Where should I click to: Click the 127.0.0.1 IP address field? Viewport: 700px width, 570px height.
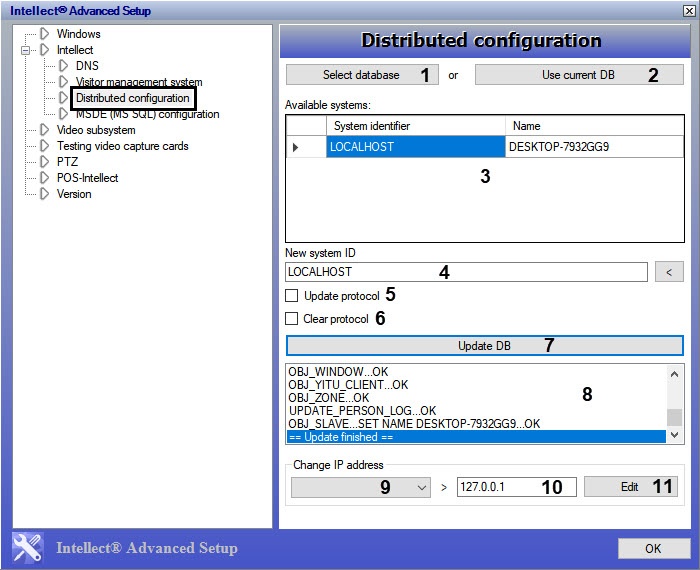[x=517, y=487]
